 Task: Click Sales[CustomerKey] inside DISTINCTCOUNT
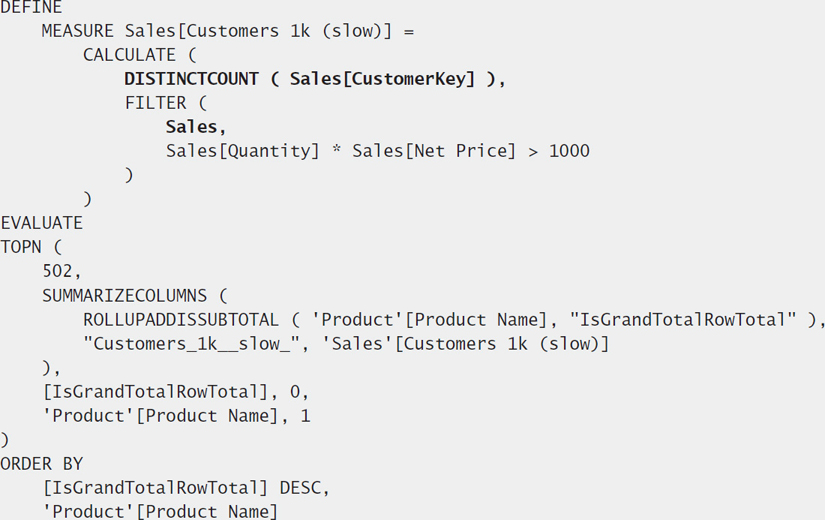[x=383, y=79]
